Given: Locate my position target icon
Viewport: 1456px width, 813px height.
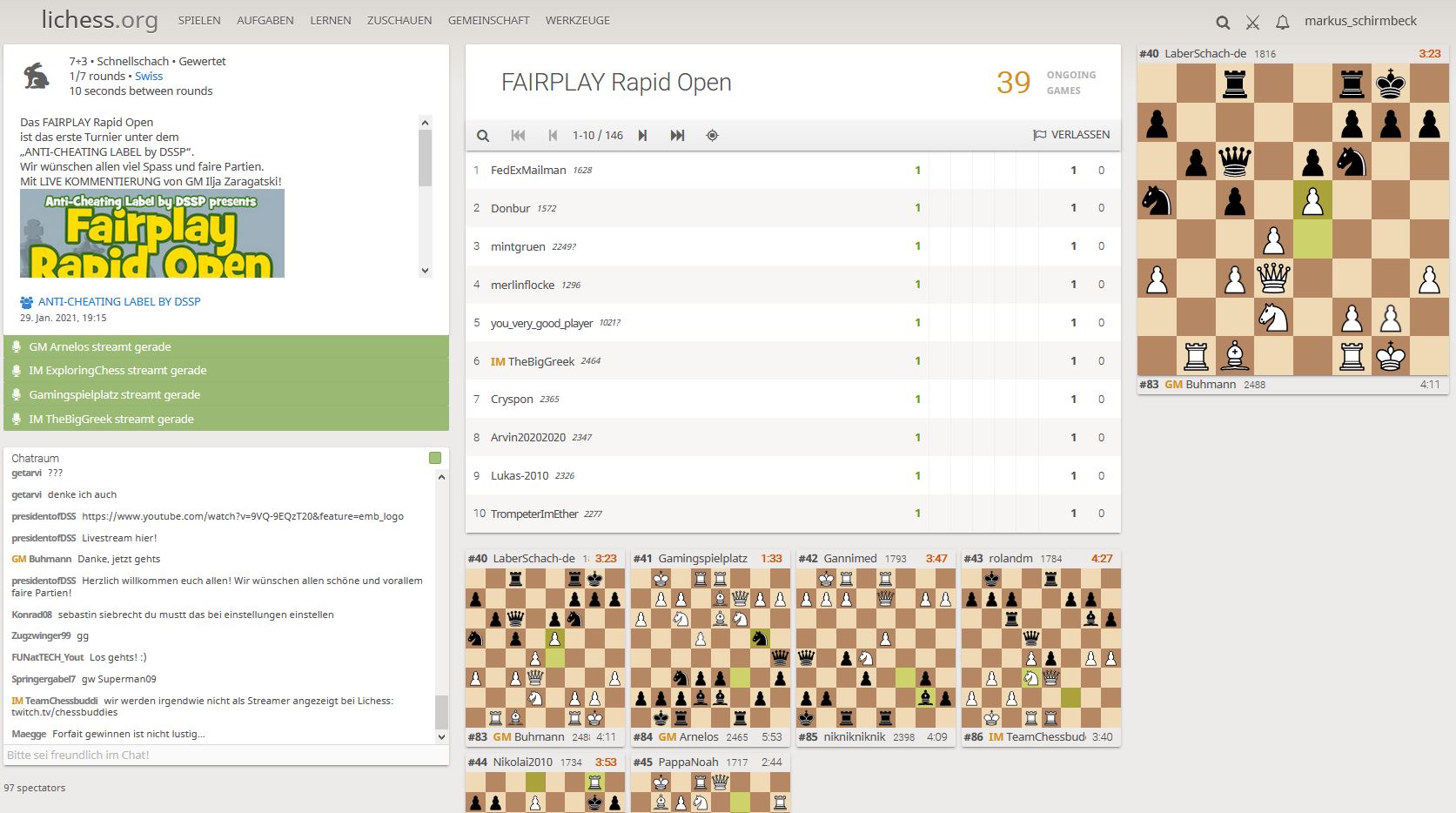Looking at the screenshot, I should coord(712,135).
